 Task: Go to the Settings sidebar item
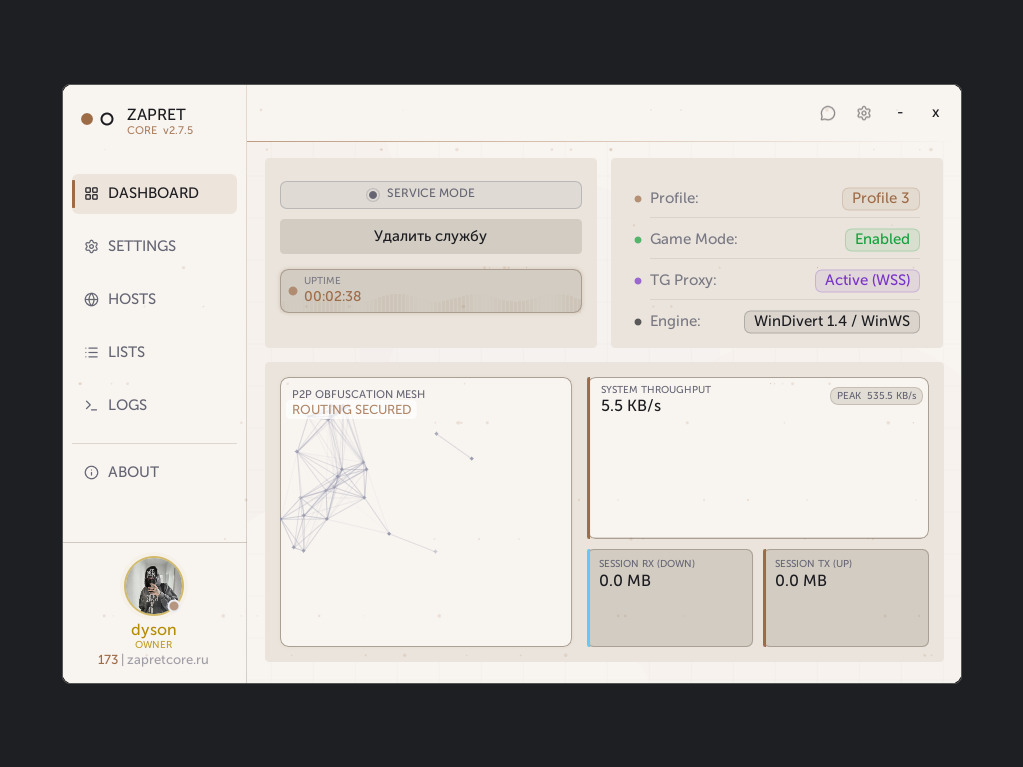click(155, 247)
